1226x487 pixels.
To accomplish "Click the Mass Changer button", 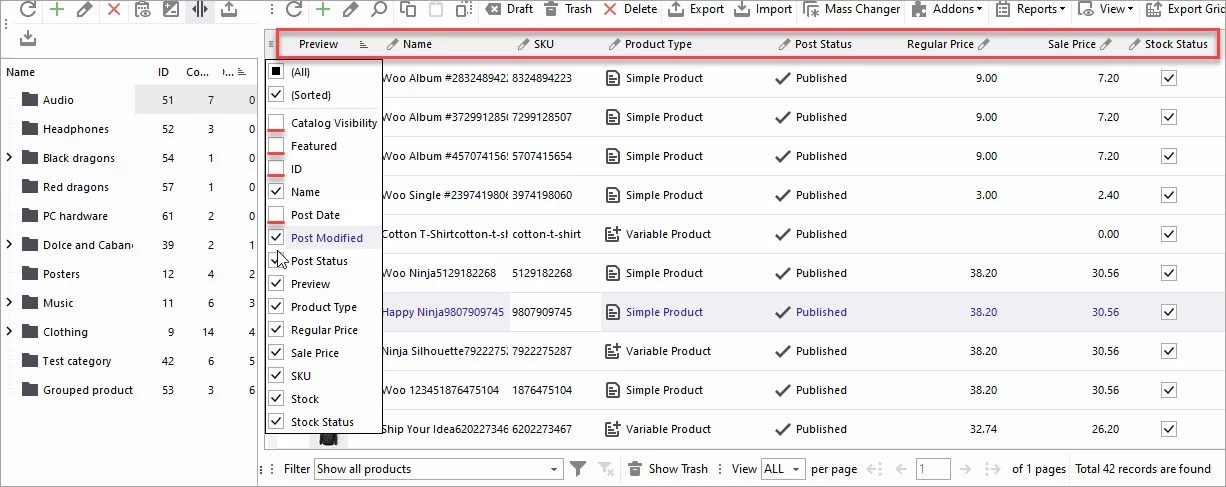I will (852, 9).
